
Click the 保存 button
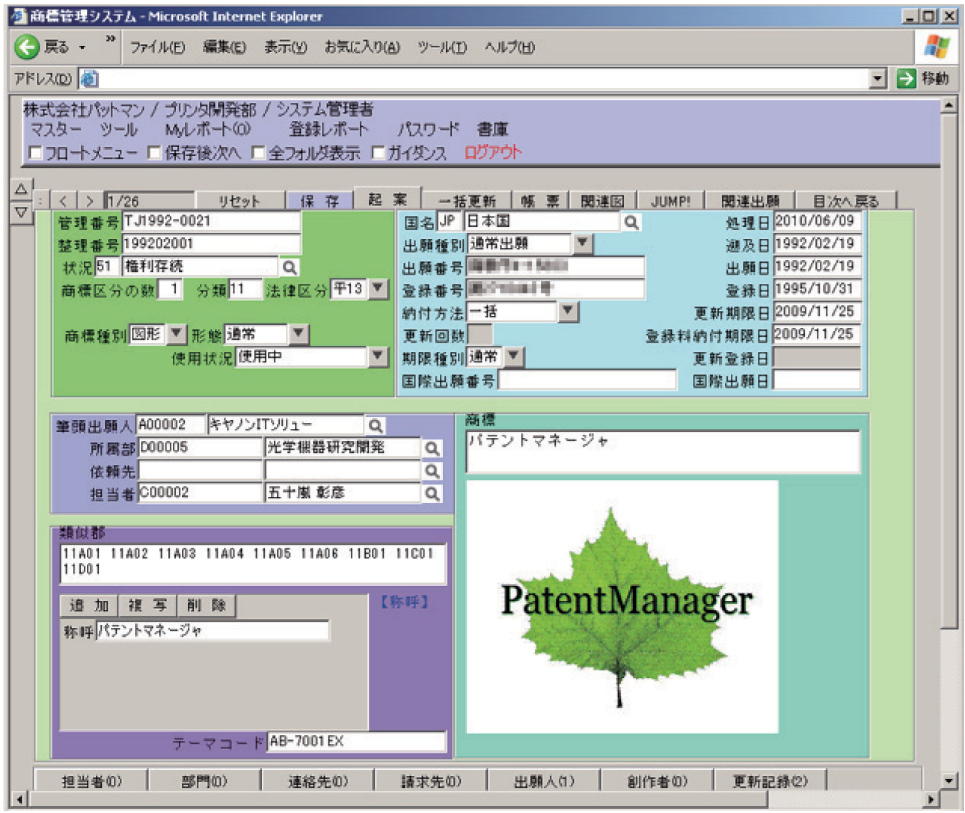click(319, 201)
